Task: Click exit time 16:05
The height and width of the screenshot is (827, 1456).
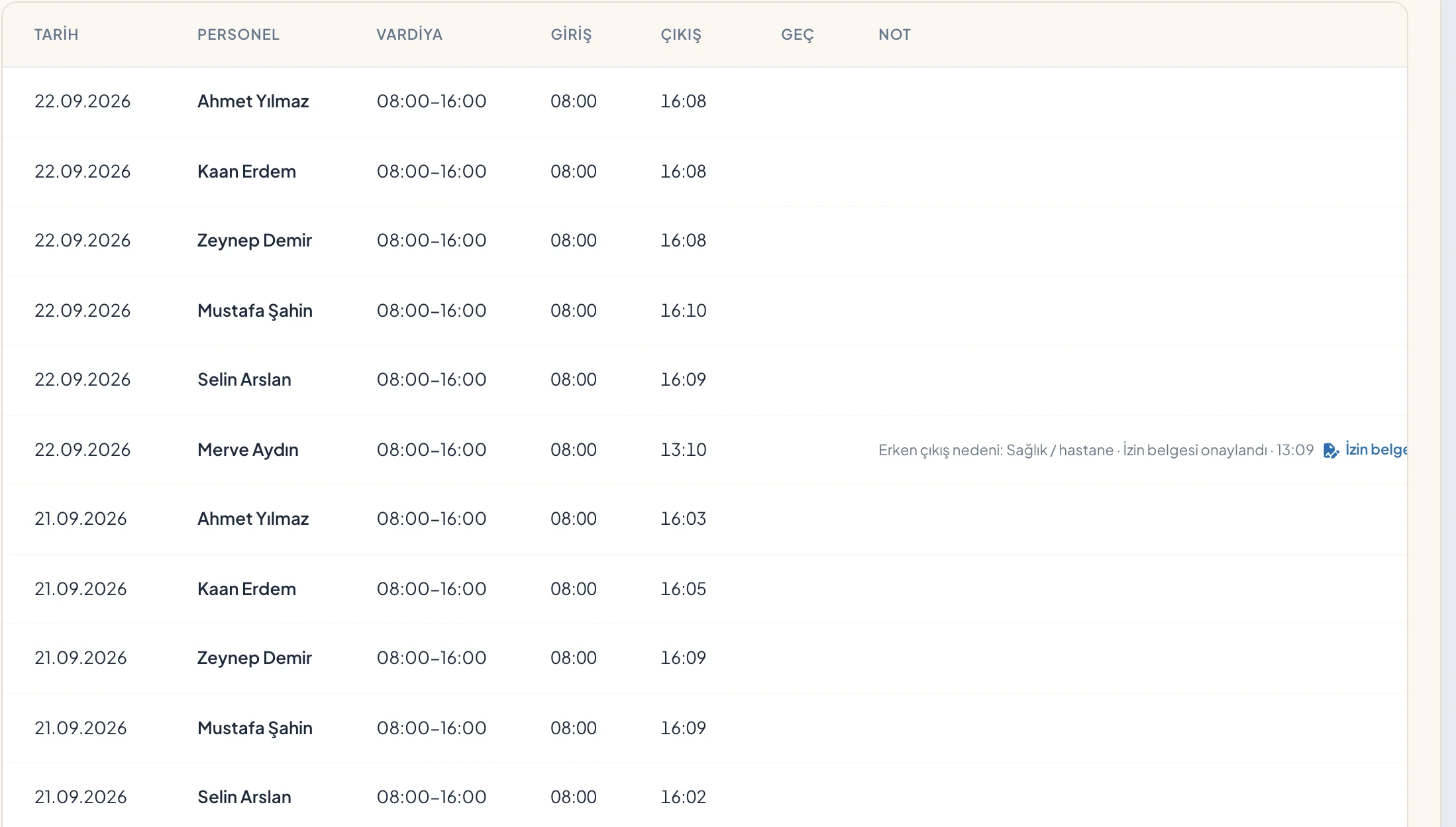Action: pyautogui.click(x=684, y=589)
